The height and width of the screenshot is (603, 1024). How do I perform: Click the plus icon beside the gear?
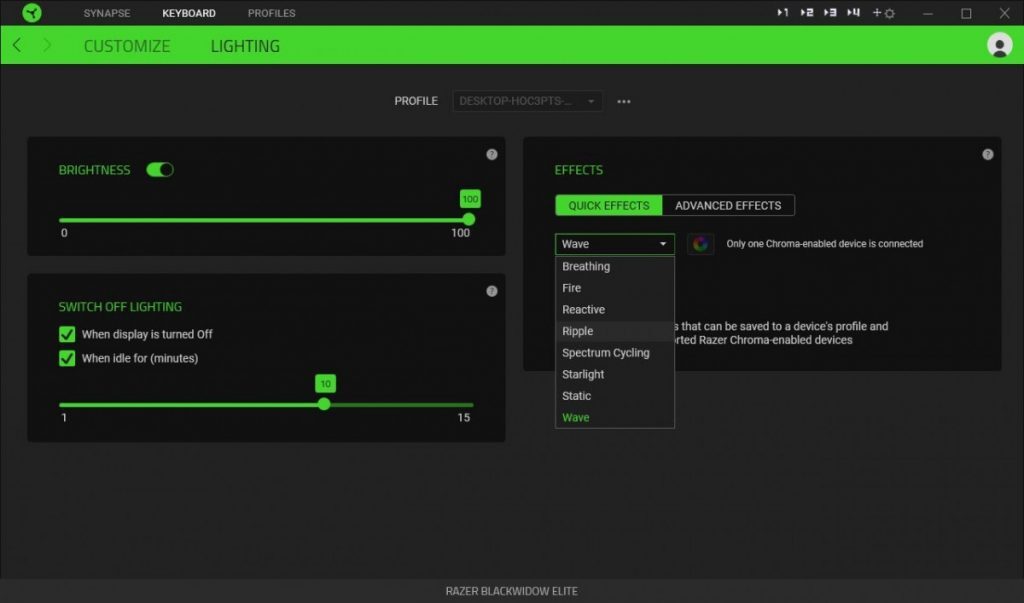point(876,12)
